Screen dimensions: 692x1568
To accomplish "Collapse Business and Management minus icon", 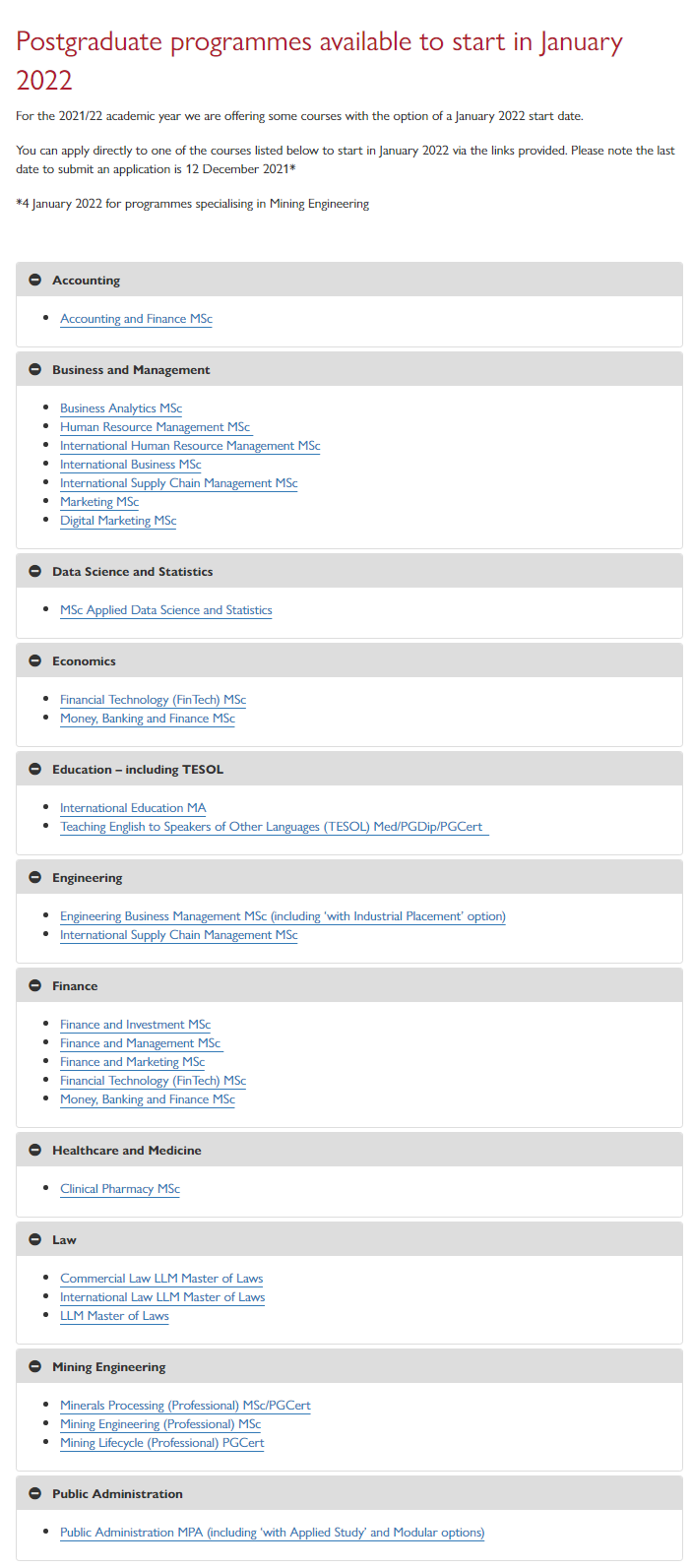I will point(34,370).
